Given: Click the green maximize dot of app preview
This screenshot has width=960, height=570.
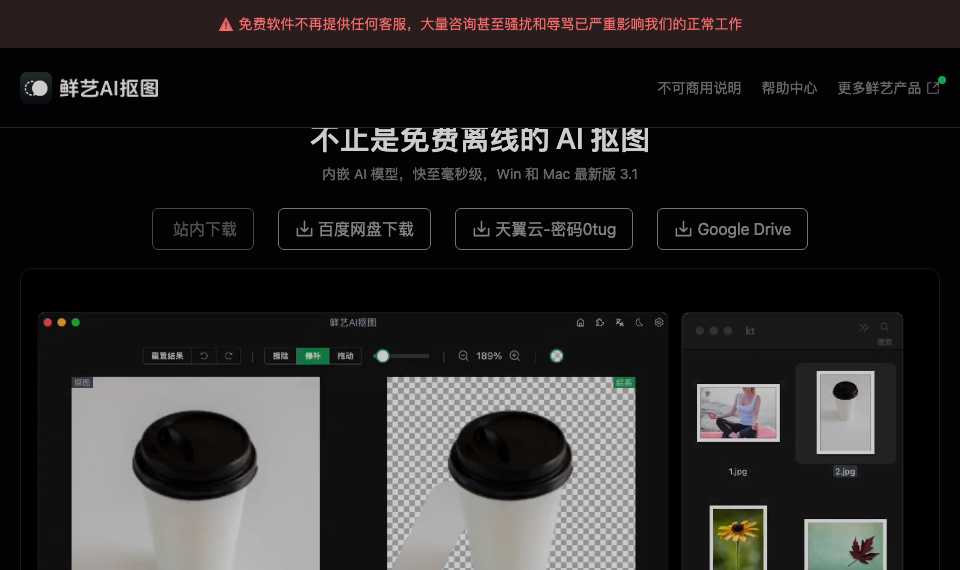Looking at the screenshot, I should (76, 322).
